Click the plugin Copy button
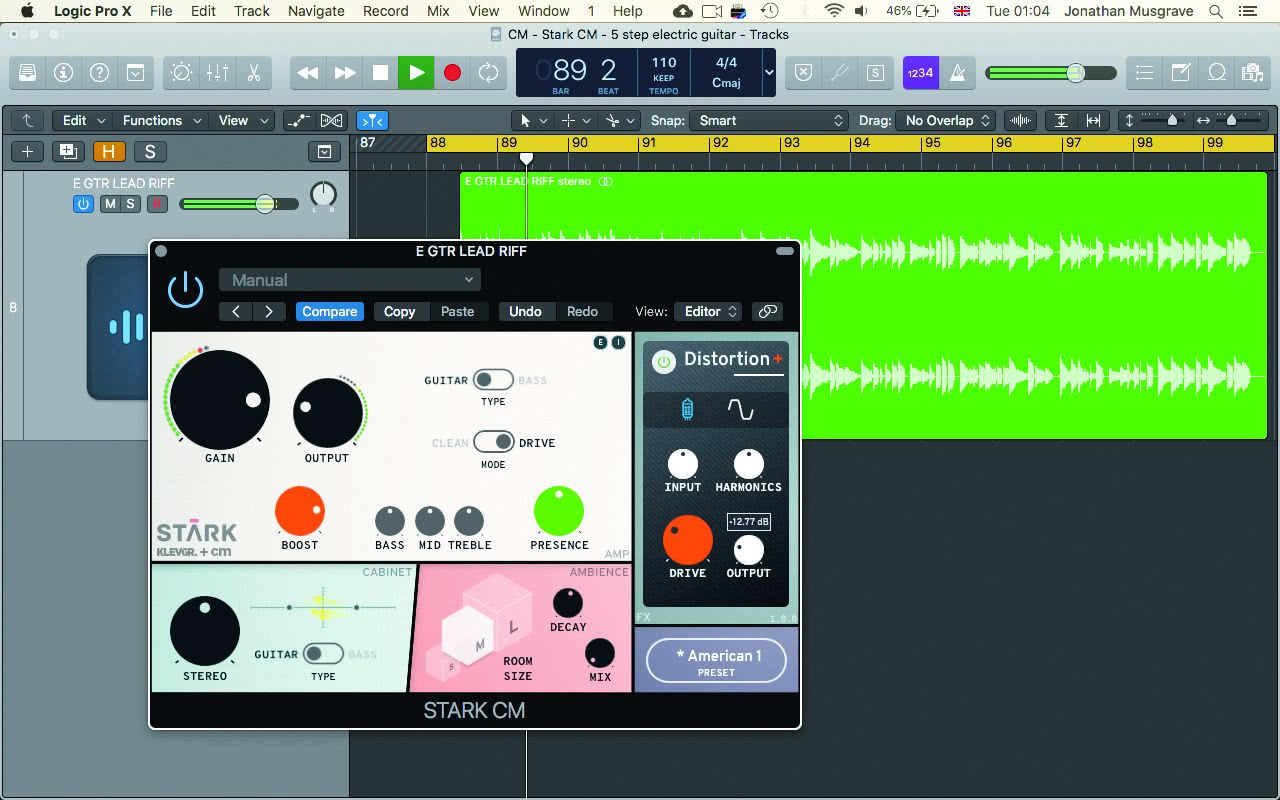Image resolution: width=1280 pixels, height=800 pixels. [x=399, y=312]
